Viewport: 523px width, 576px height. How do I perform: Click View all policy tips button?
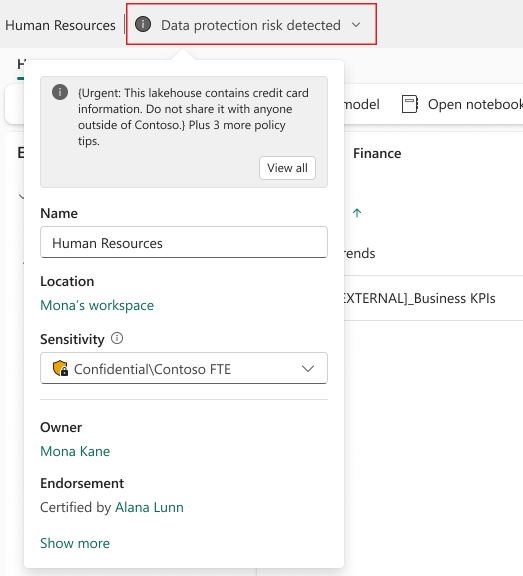click(x=287, y=168)
